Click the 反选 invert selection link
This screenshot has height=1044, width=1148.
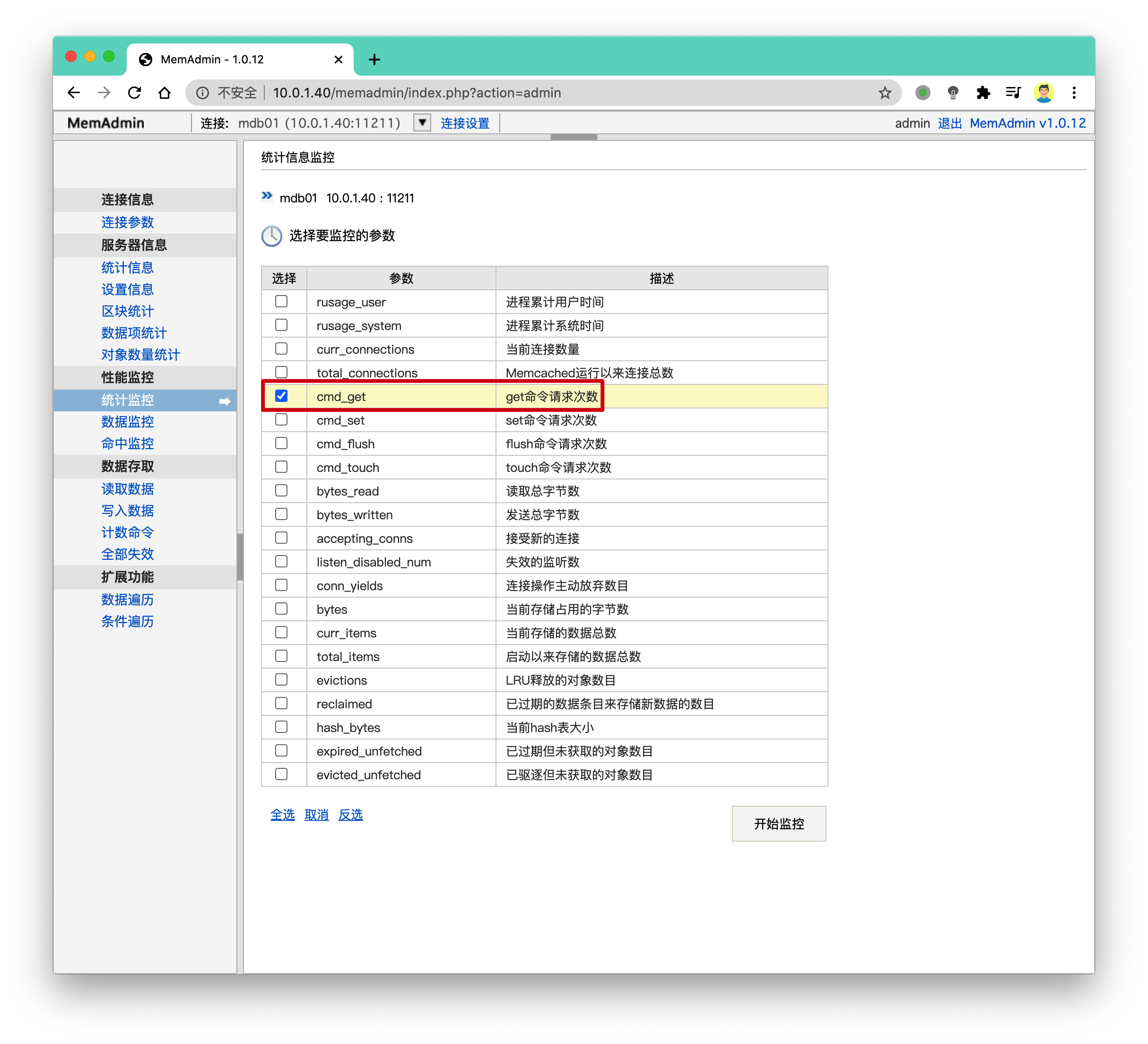(351, 815)
